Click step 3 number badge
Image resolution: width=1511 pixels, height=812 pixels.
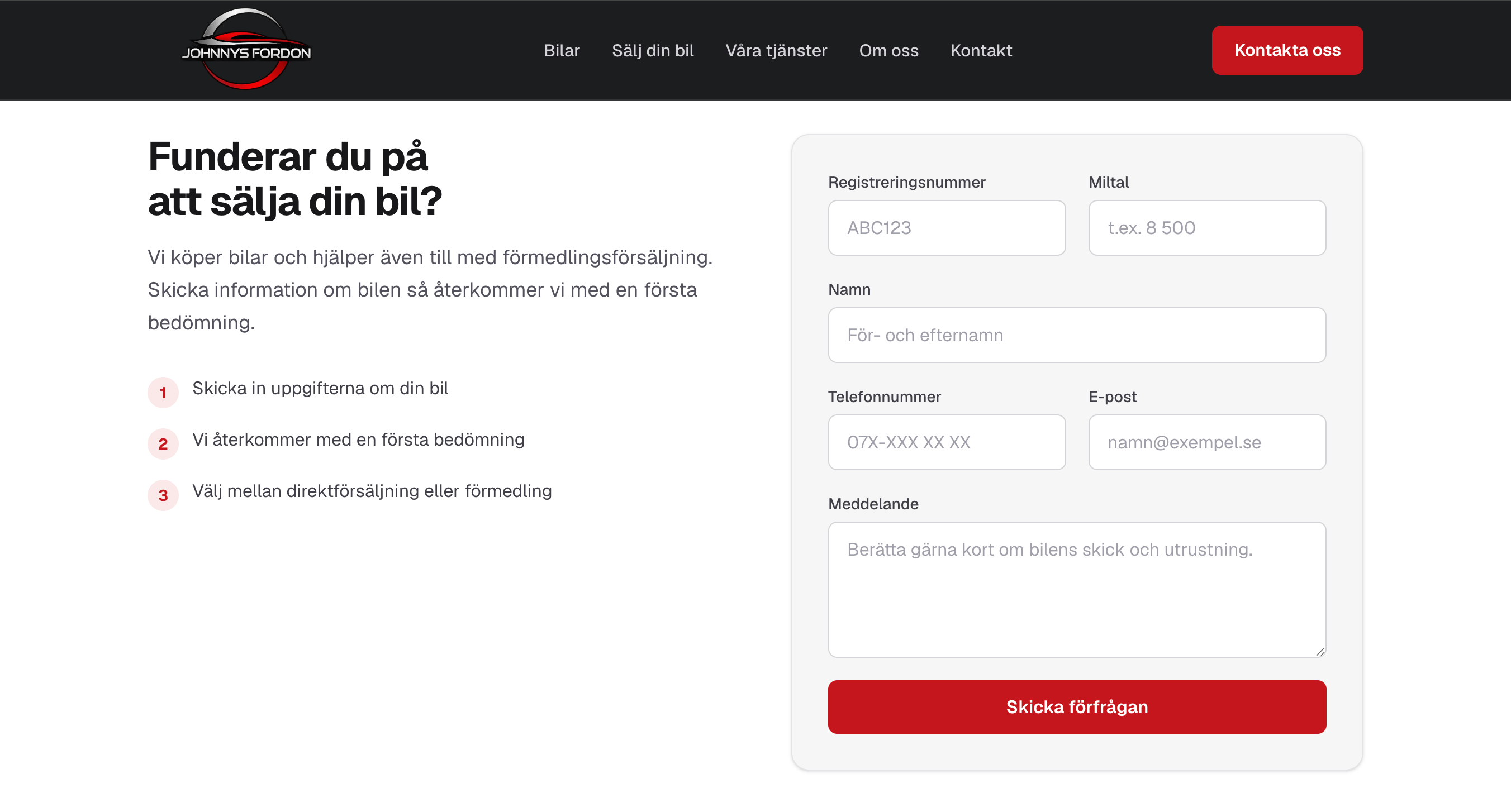pos(163,495)
